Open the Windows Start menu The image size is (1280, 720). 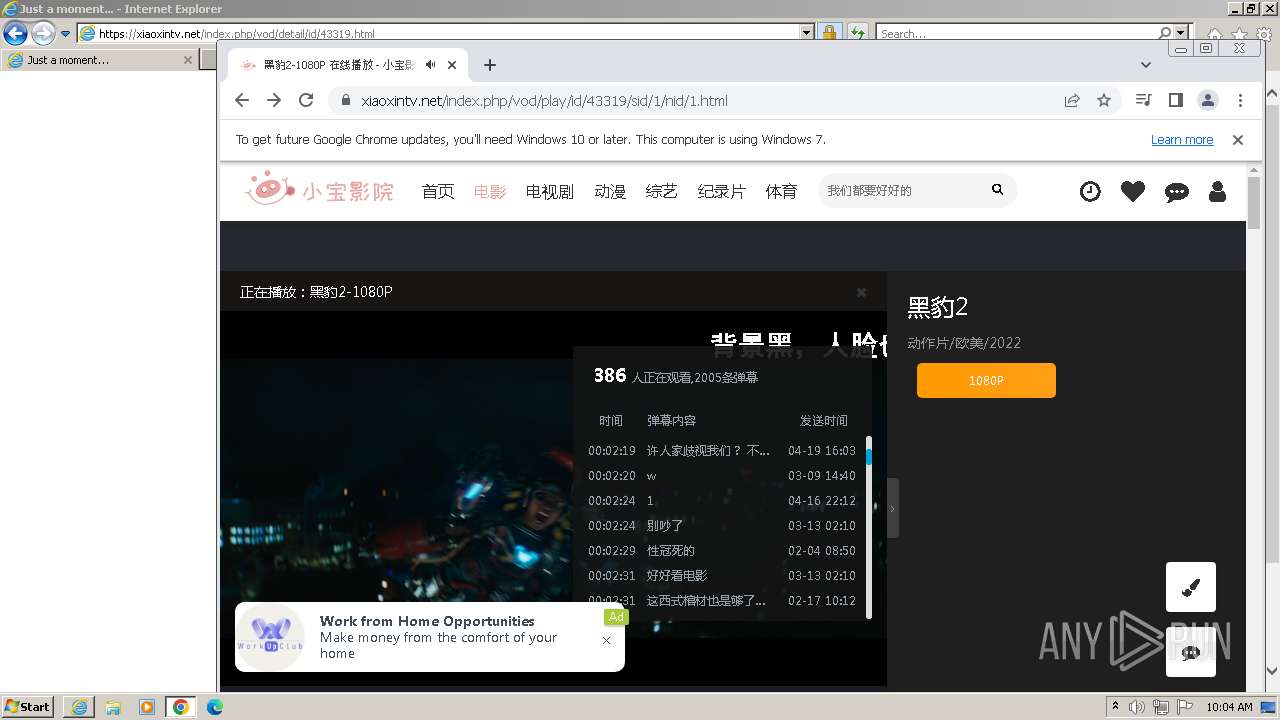[x=28, y=707]
